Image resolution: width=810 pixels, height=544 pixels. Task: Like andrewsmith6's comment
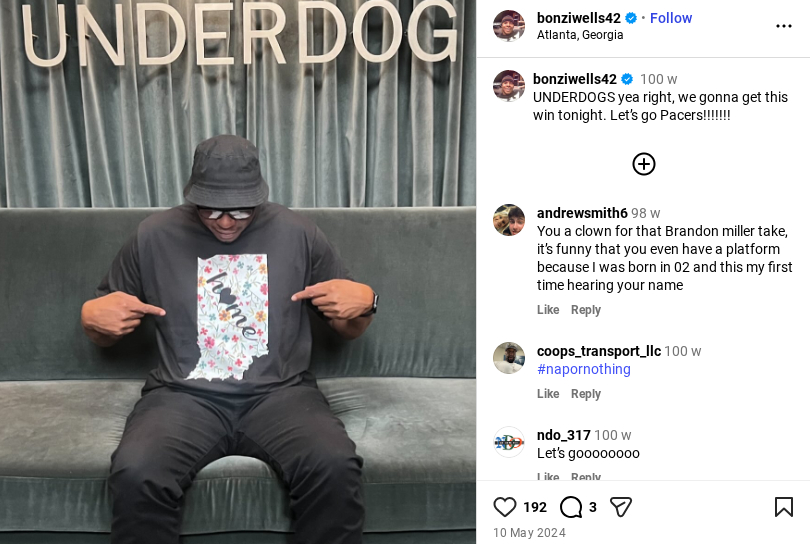(548, 309)
